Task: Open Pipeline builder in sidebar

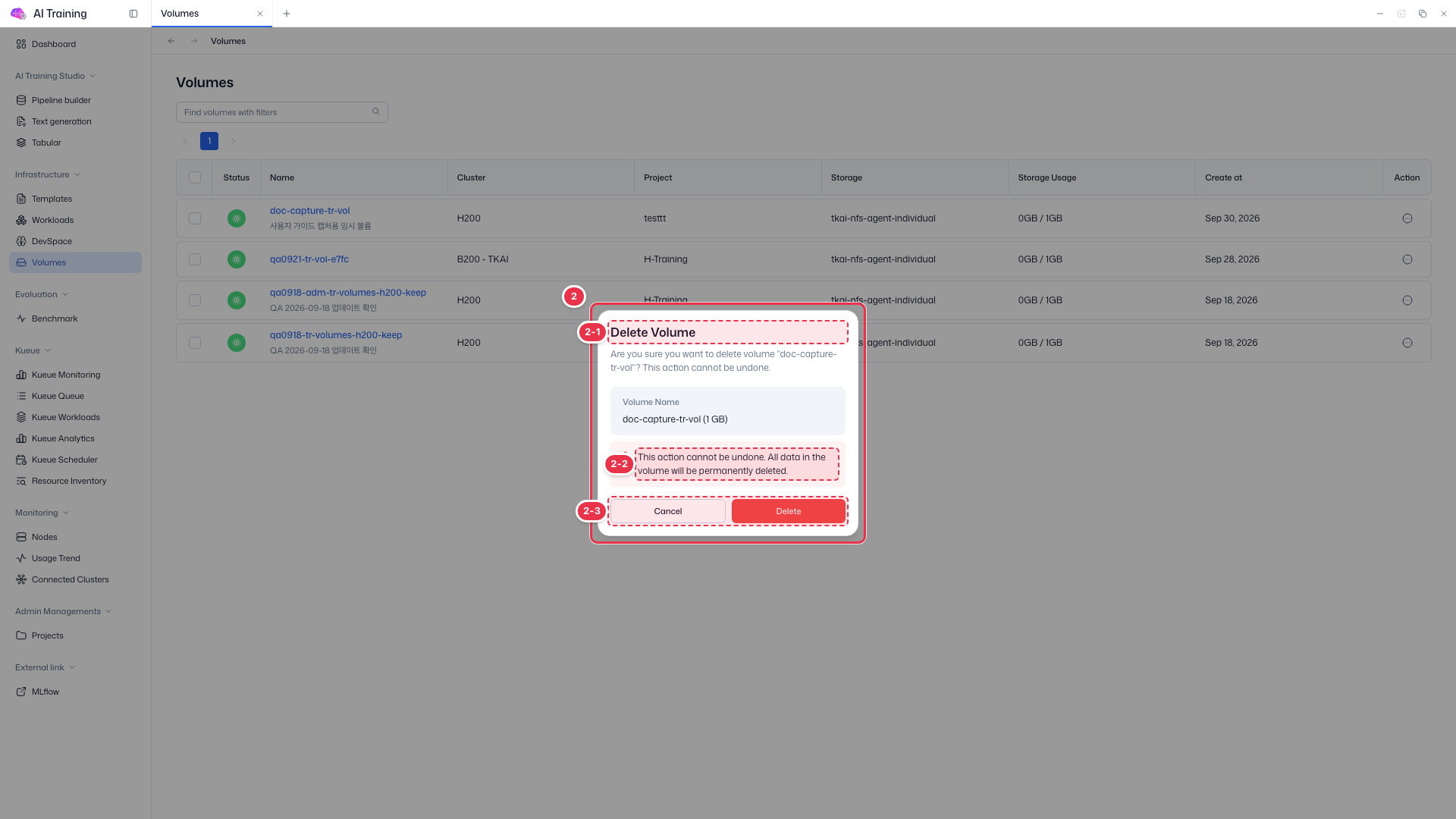Action: [x=75, y=100]
